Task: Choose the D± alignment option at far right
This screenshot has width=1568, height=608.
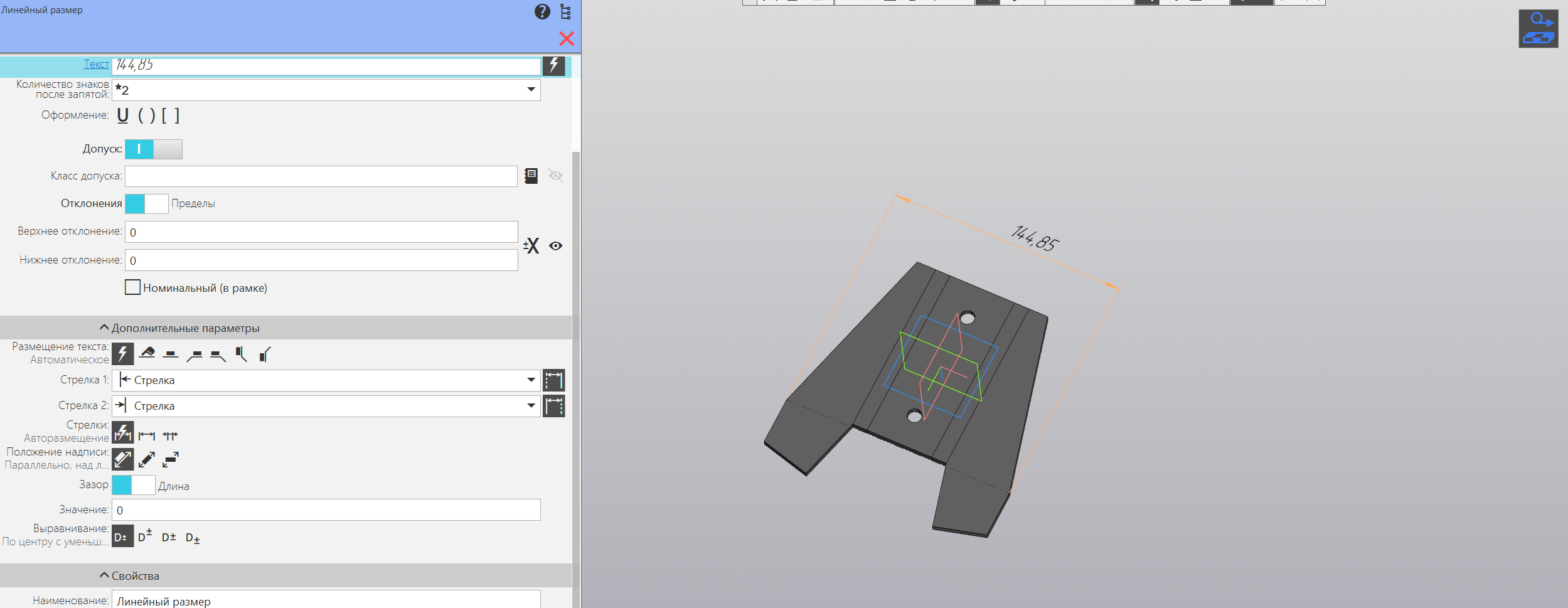Action: [x=193, y=538]
